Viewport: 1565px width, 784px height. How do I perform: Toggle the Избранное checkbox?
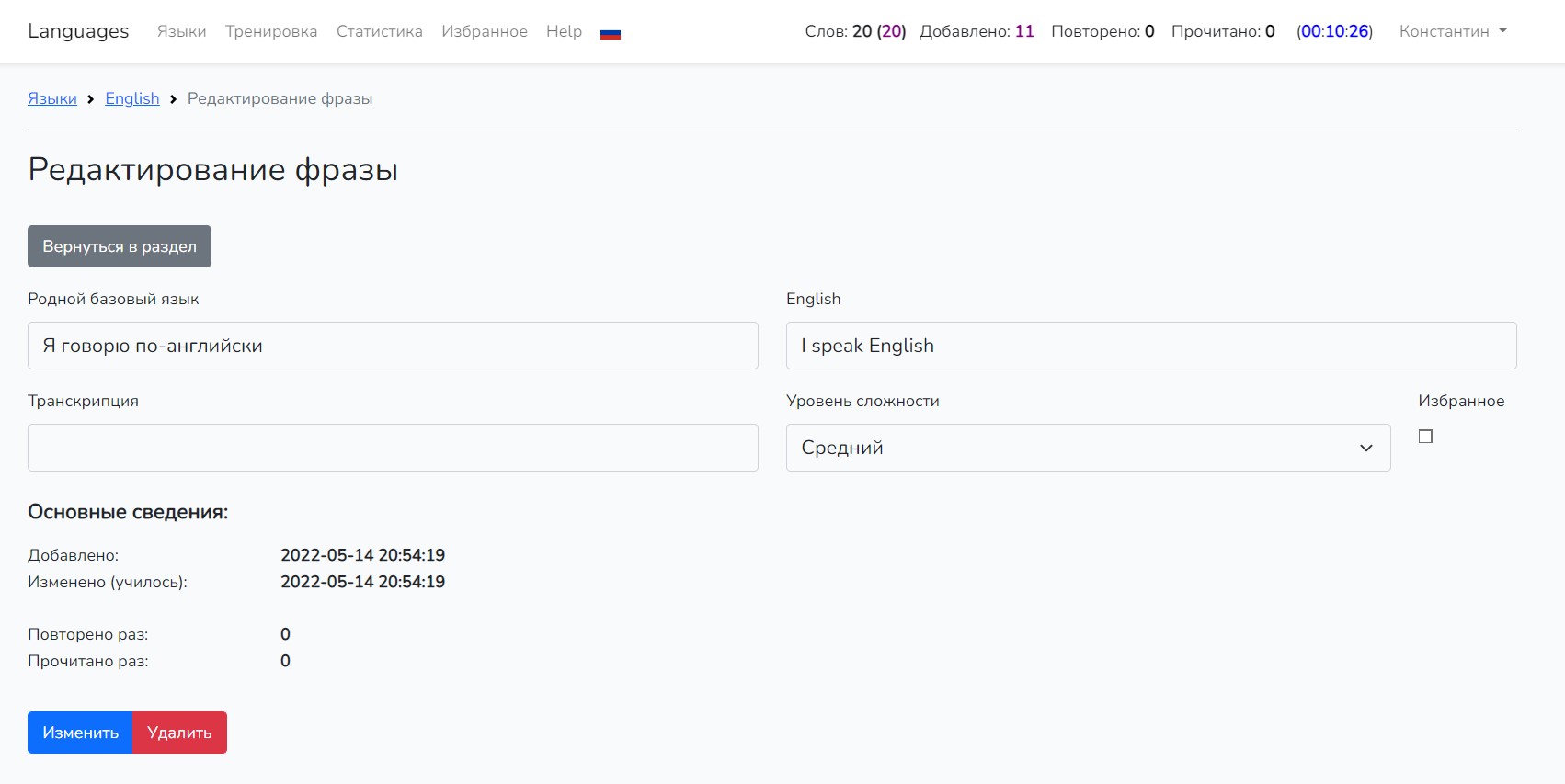(x=1425, y=437)
